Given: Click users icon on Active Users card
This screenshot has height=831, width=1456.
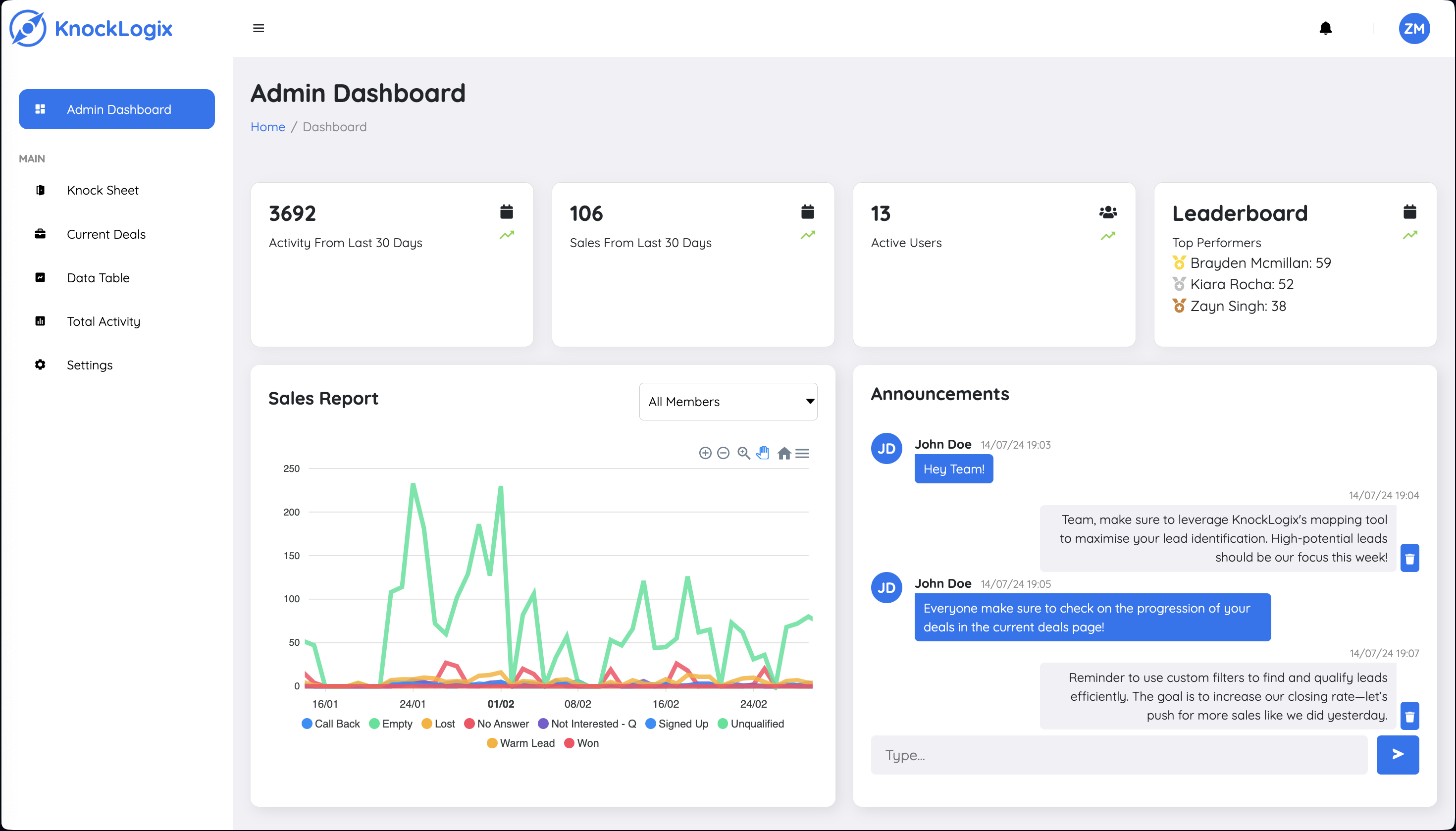Looking at the screenshot, I should 1108,212.
